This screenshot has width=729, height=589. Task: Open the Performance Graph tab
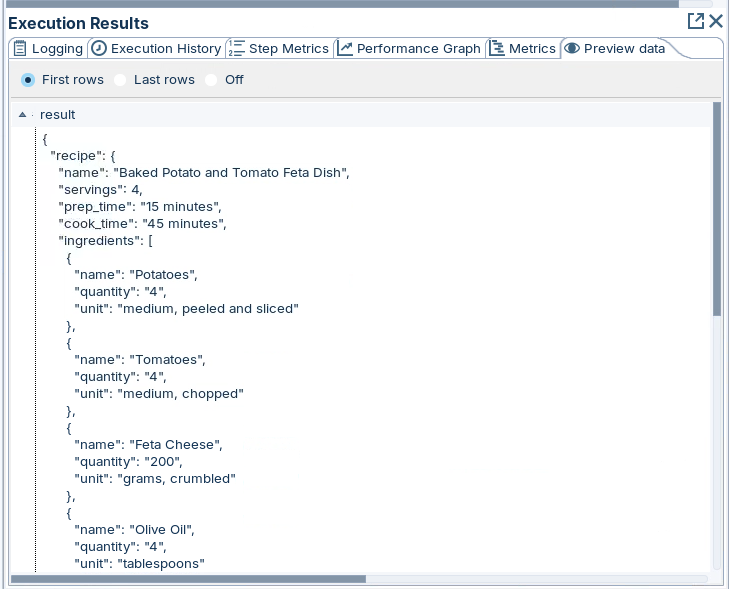pos(418,48)
